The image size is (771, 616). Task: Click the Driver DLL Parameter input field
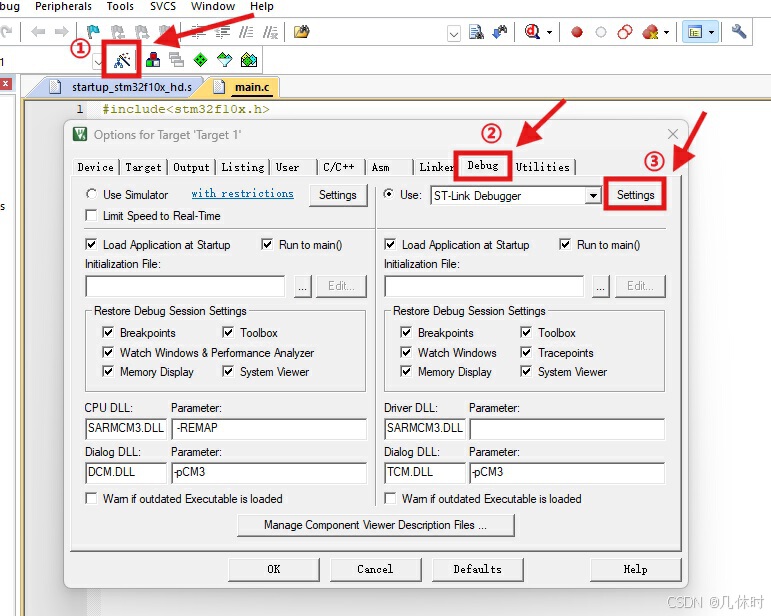567,428
